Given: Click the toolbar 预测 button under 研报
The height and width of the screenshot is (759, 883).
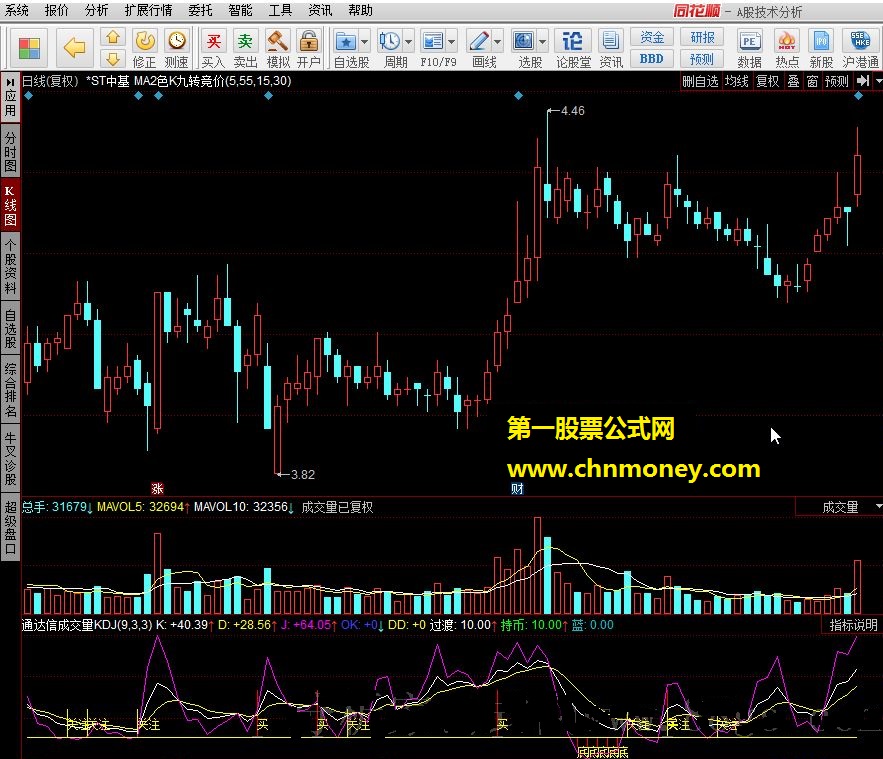Looking at the screenshot, I should [x=702, y=59].
